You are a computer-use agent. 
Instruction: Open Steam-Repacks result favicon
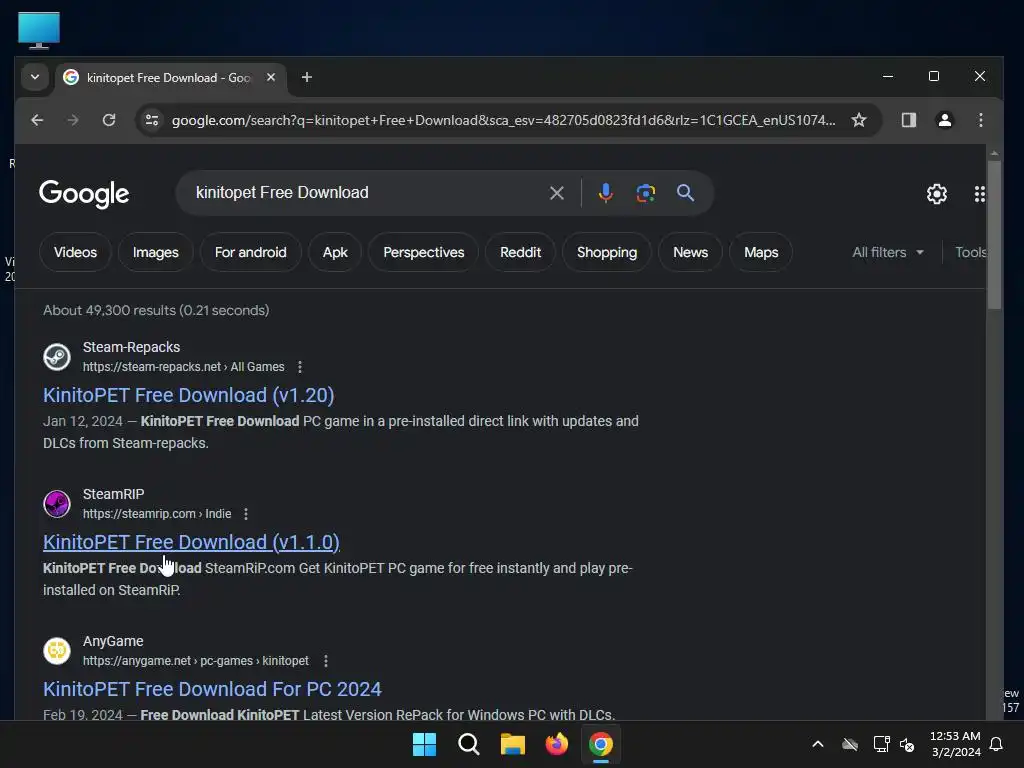coord(57,357)
